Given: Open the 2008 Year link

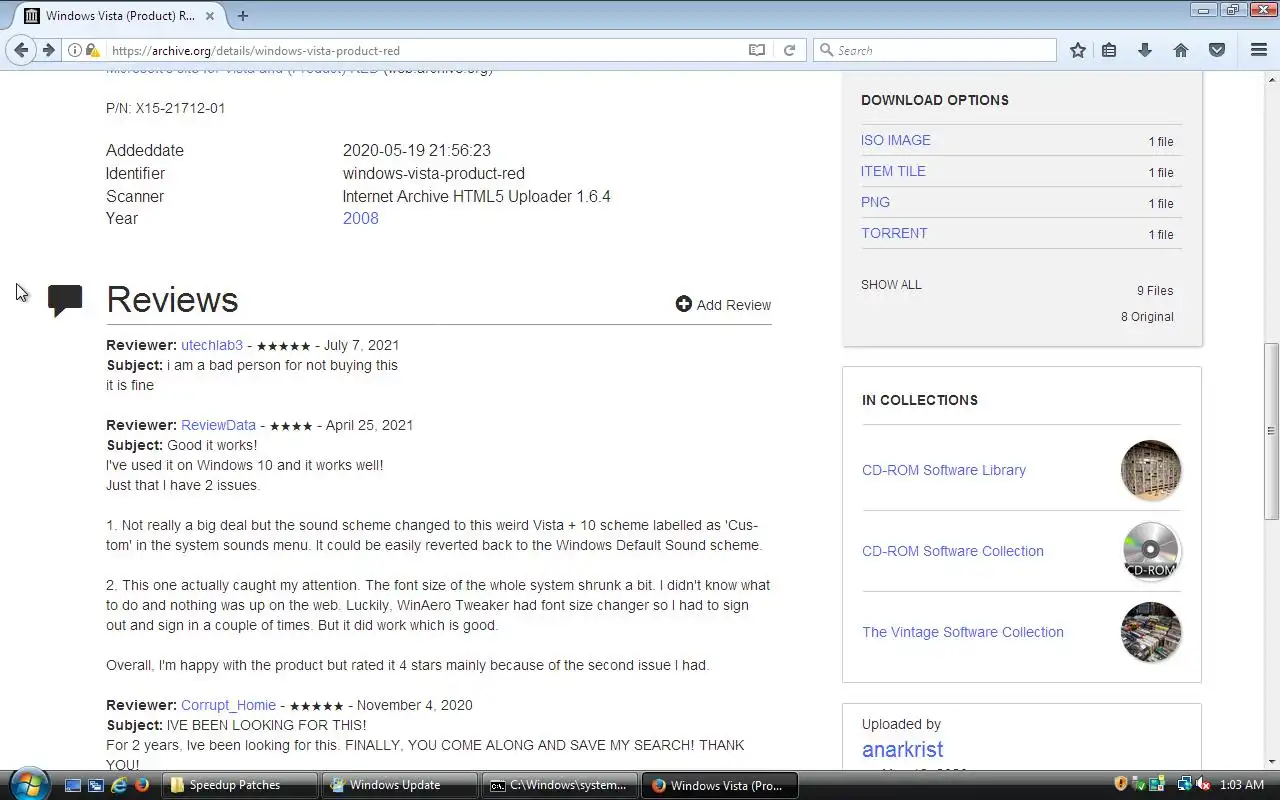Looking at the screenshot, I should (x=360, y=218).
